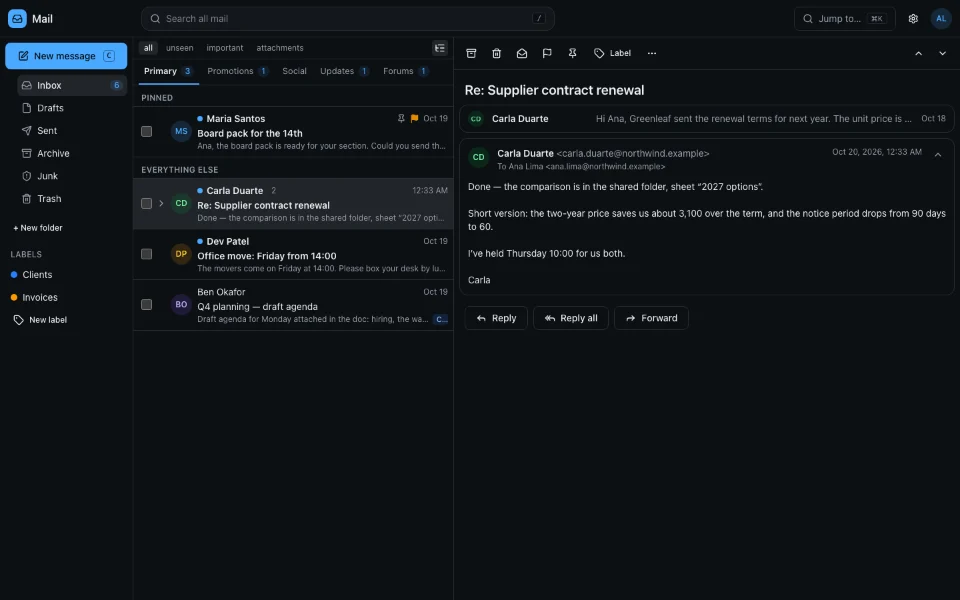Click the pin icon on Maria Santos email
Image resolution: width=960 pixels, height=600 pixels.
pyautogui.click(x=401, y=118)
